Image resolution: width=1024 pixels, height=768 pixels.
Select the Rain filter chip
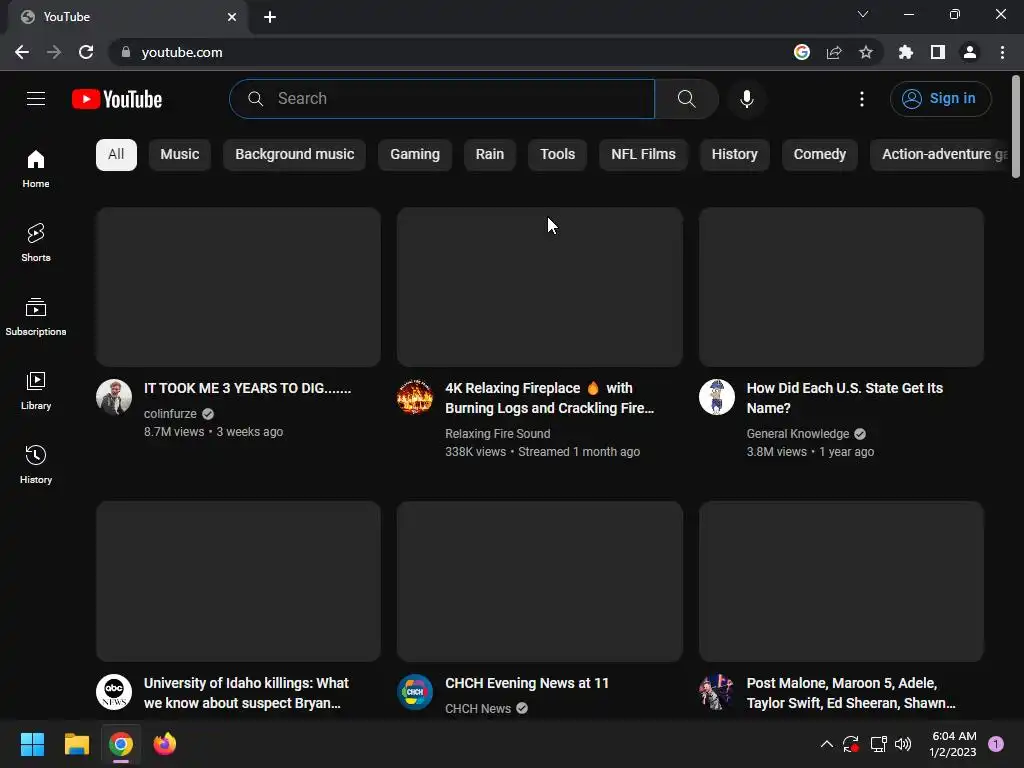490,155
